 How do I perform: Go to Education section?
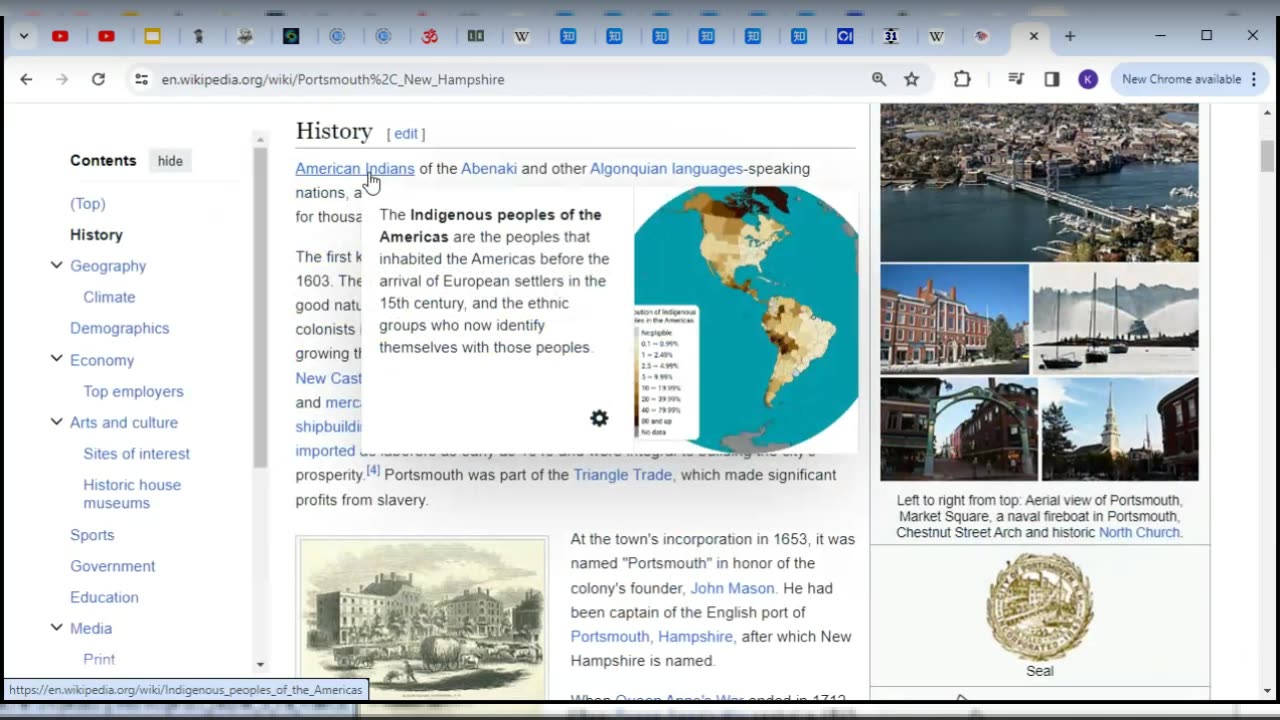104,597
